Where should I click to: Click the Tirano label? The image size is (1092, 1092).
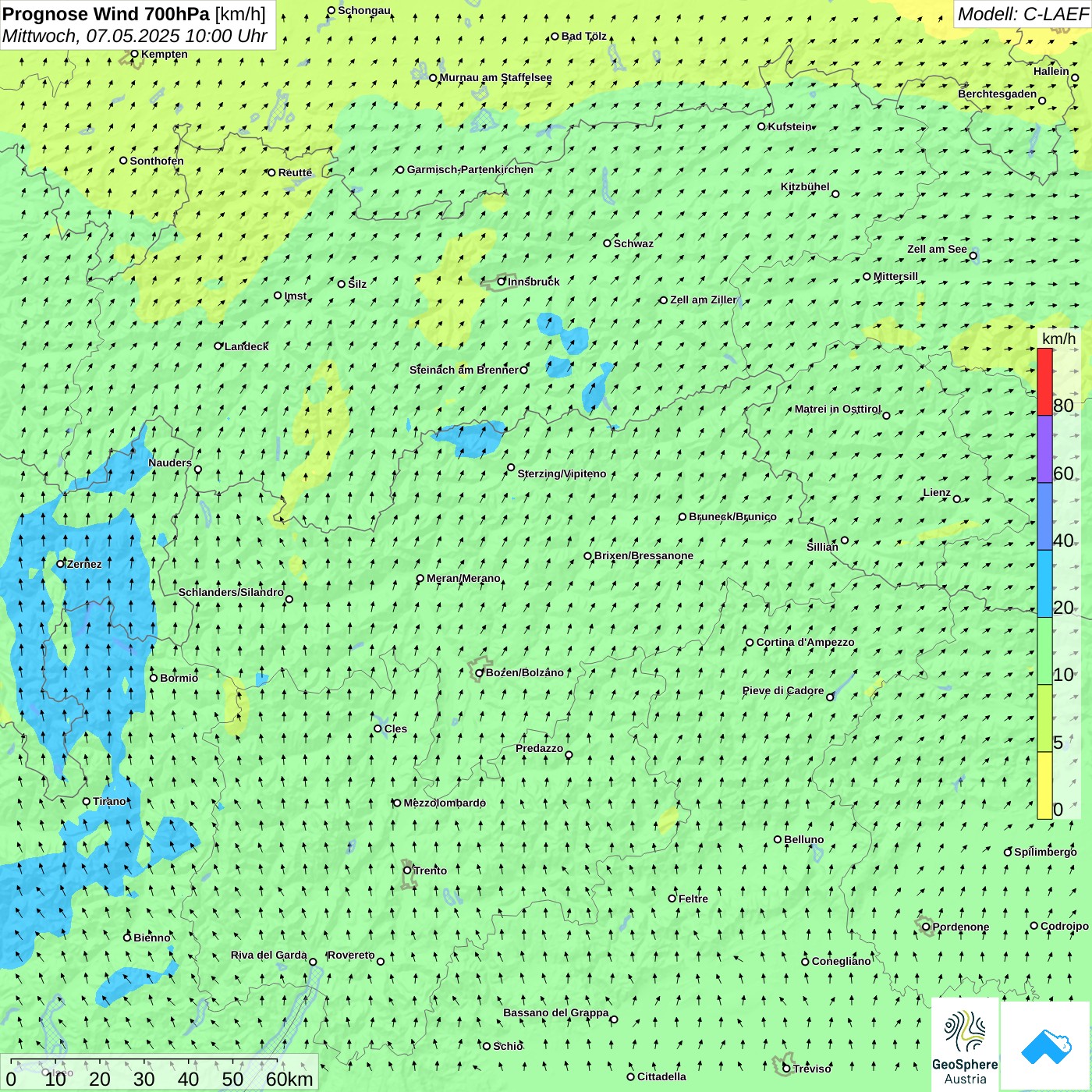tap(109, 801)
